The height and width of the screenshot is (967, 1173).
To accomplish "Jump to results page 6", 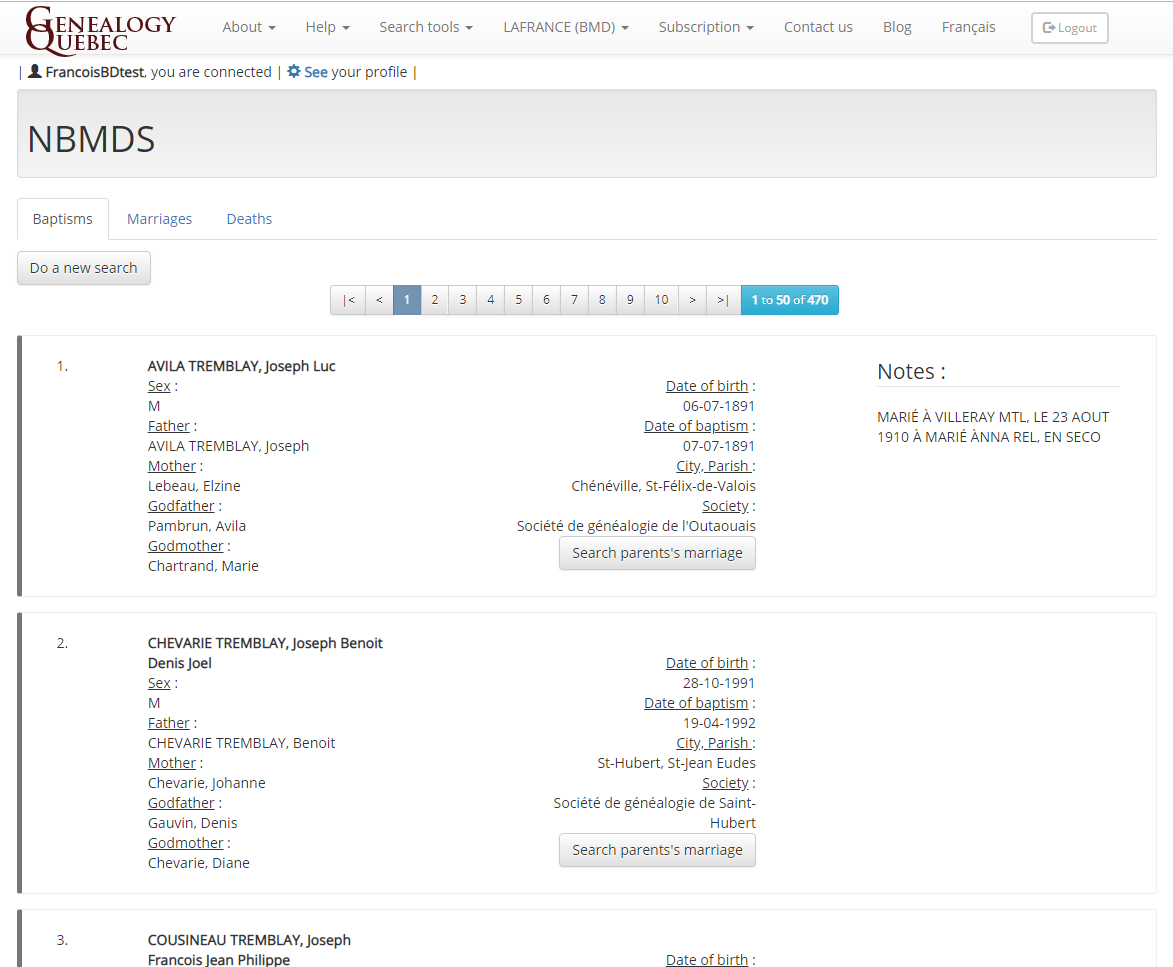I will (546, 300).
